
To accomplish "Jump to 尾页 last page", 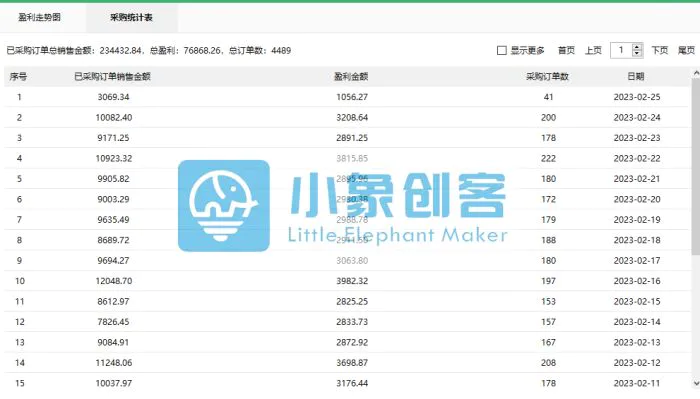I will tap(686, 50).
